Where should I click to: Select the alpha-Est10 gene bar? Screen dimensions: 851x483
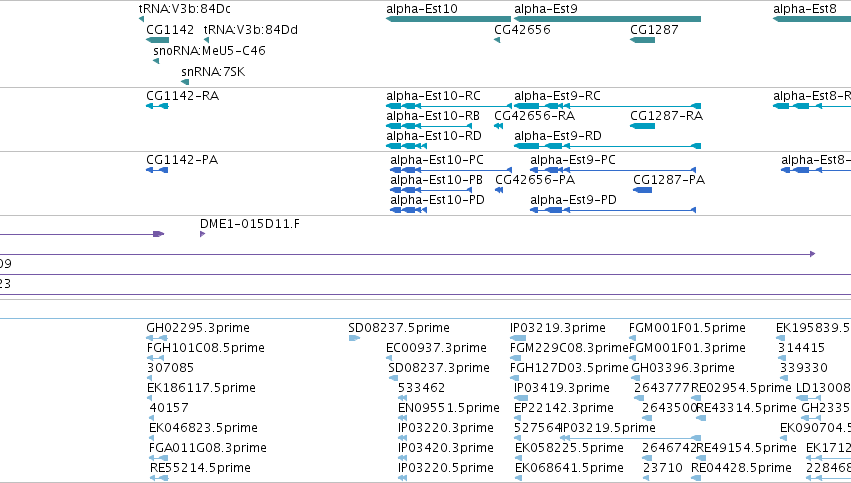448,19
